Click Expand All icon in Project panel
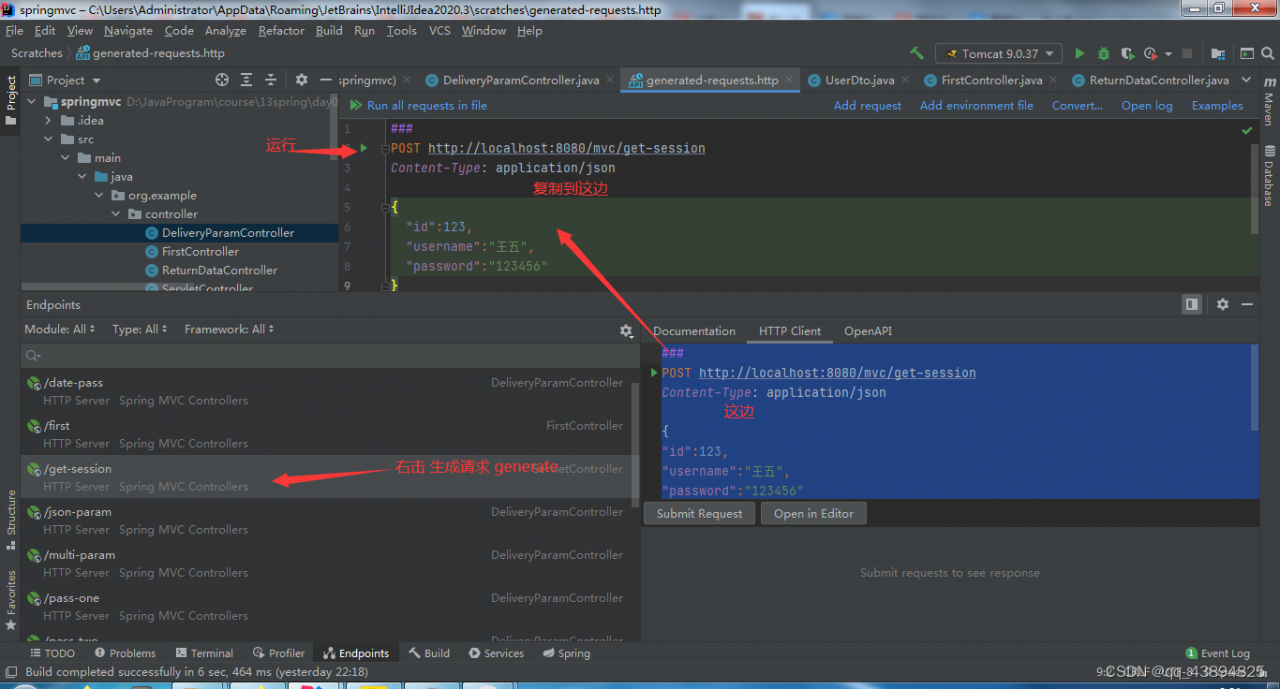Screen dimensions: 1280x689 pyautogui.click(x=247, y=79)
